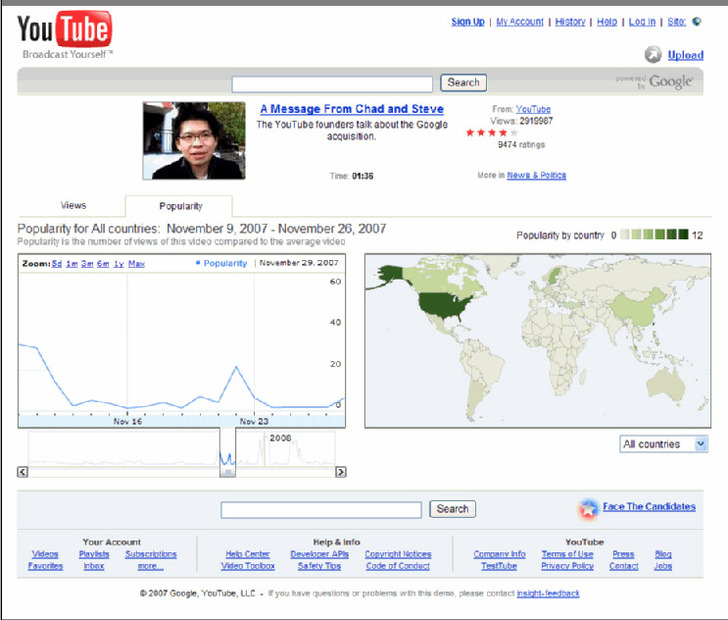This screenshot has height=620, width=728.
Task: Click the lightest popularity legend swatch
Action: [625, 234]
